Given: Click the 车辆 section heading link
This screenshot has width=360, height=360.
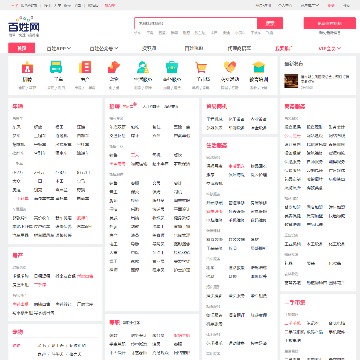Looking at the screenshot, I should click(18, 107).
